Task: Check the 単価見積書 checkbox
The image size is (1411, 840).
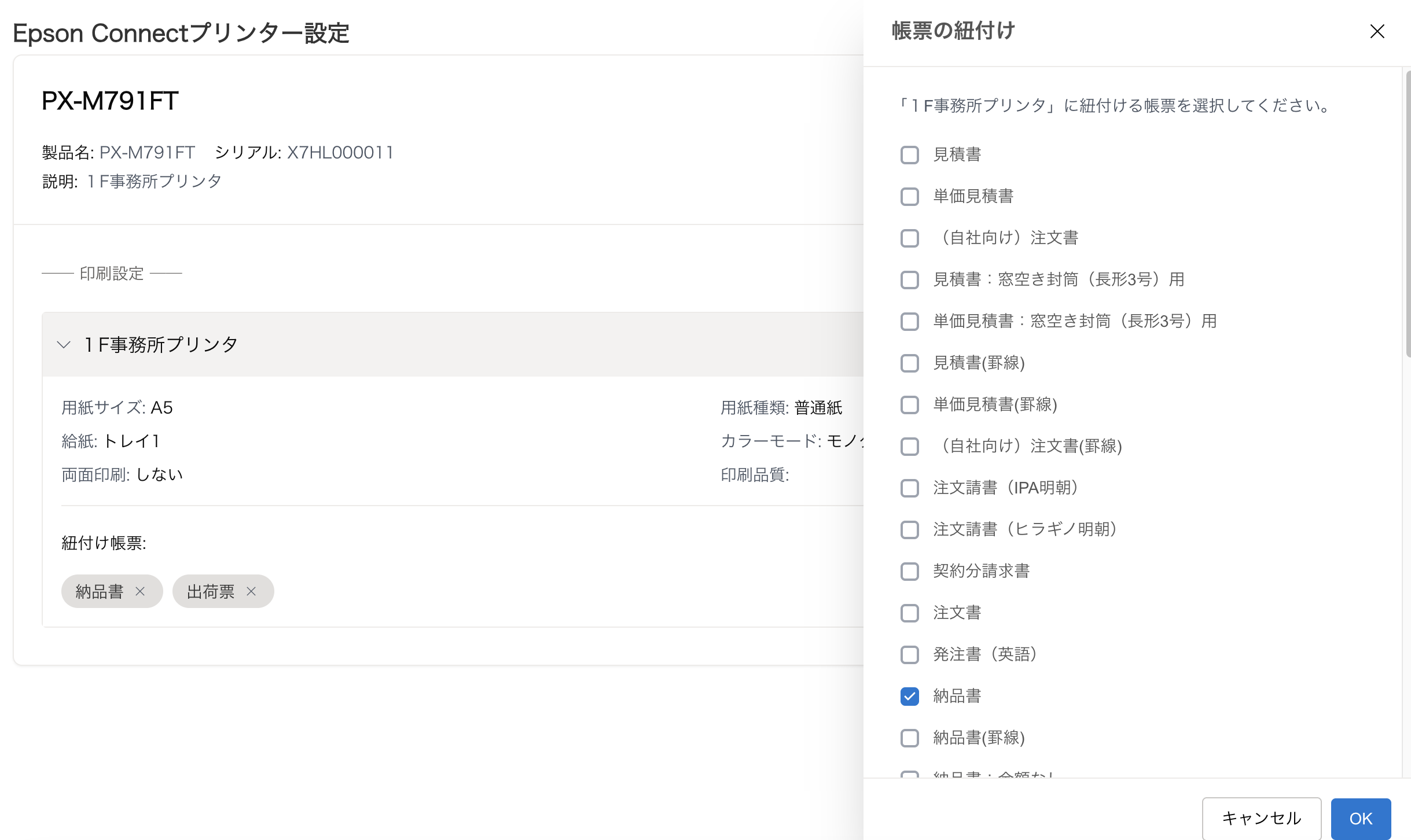Action: (910, 197)
